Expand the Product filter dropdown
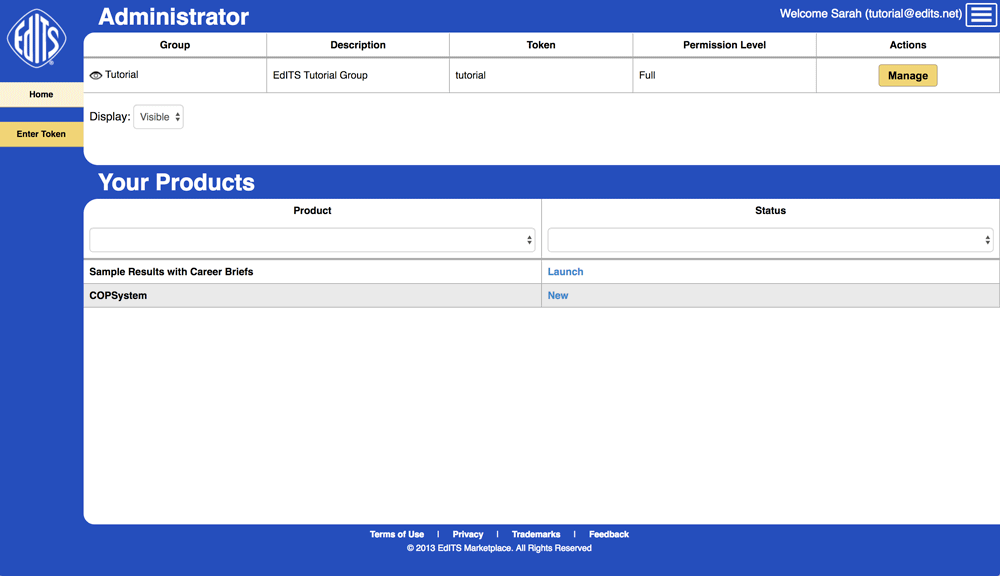This screenshot has width=1000, height=576. (x=312, y=240)
